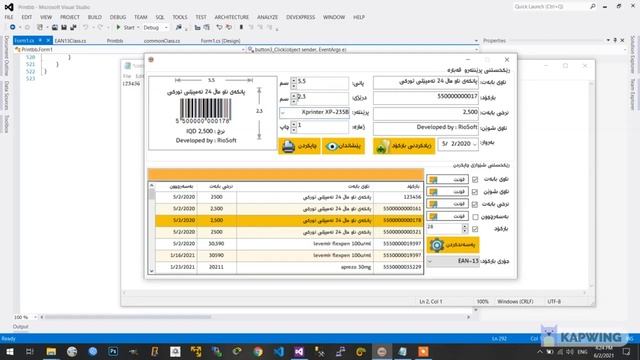This screenshot has width=640, height=360.
Task: Open font picker for ناوی بابەت row
Action: [447, 179]
